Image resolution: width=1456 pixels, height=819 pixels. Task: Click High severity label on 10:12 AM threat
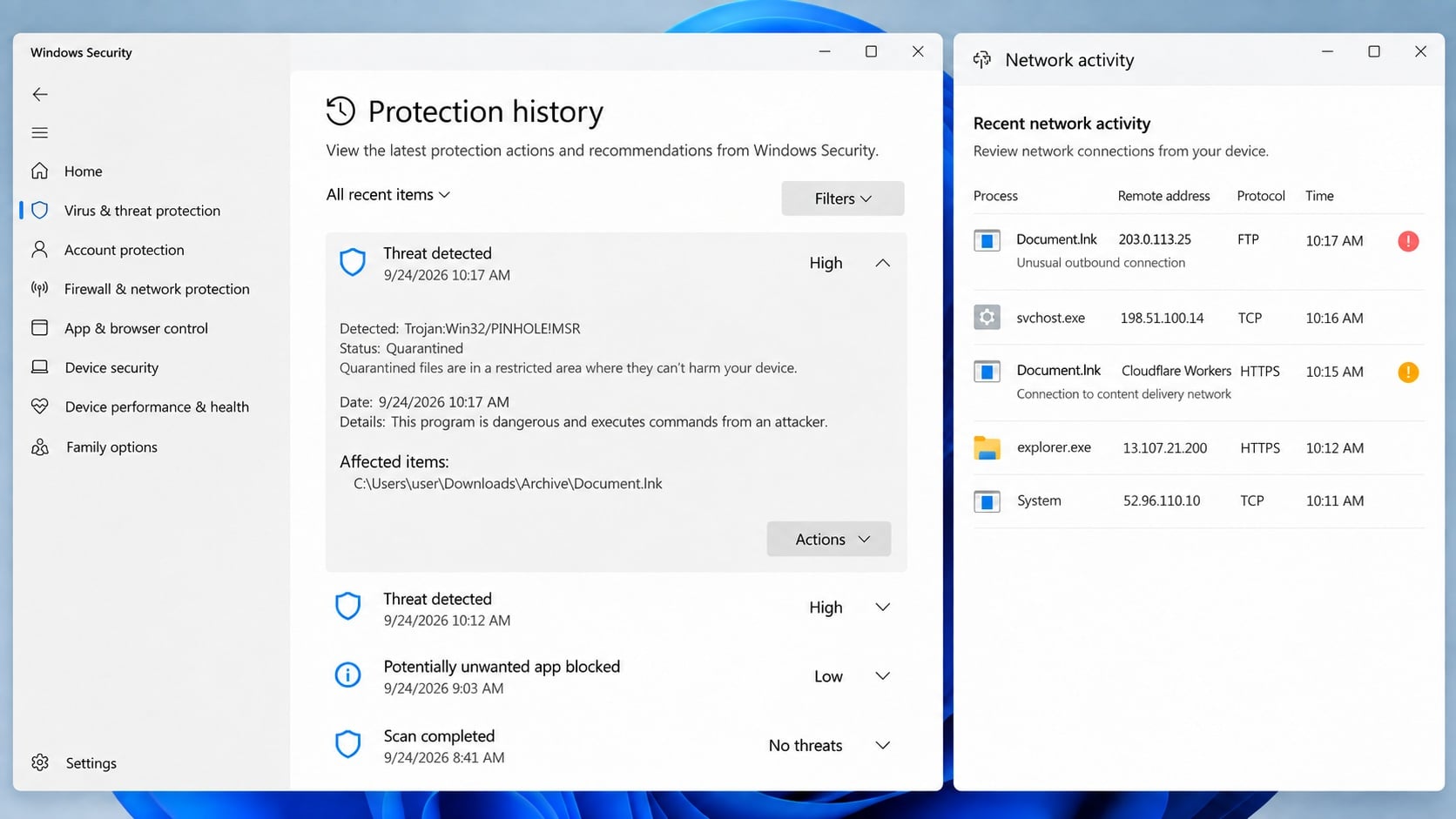(x=826, y=608)
